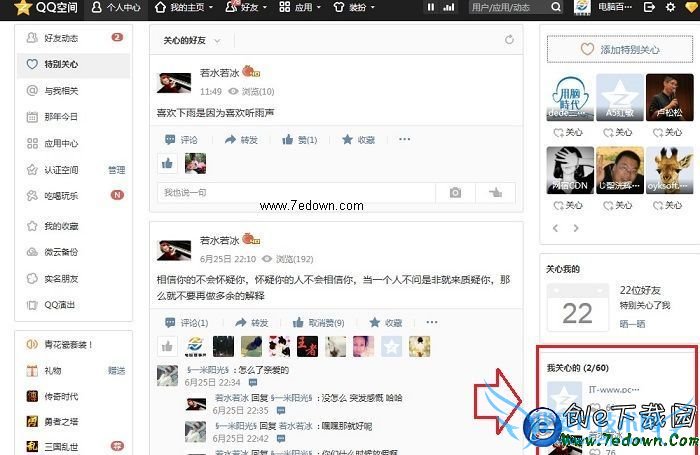
Task: Click the QQ空间 star logo
Action: point(23,8)
